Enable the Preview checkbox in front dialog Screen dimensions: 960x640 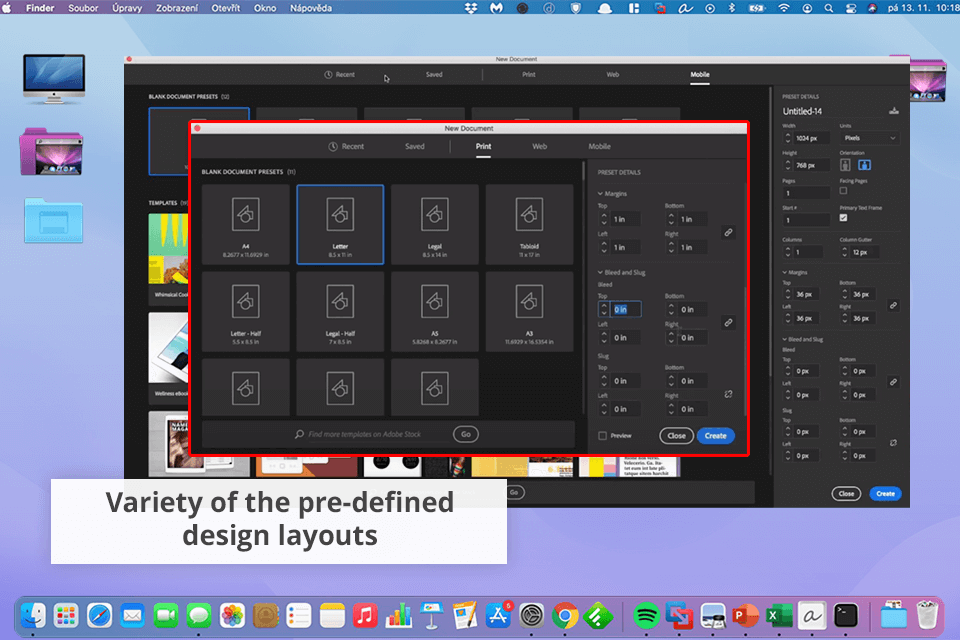[602, 435]
